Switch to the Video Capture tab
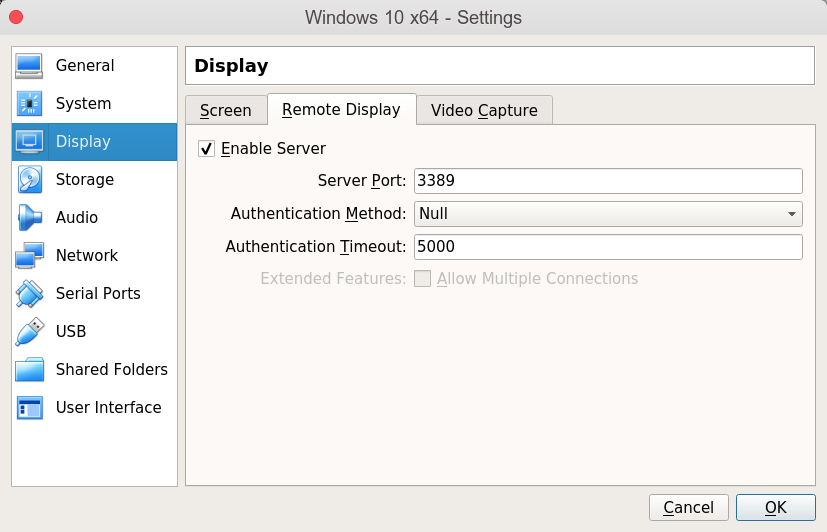 484,110
